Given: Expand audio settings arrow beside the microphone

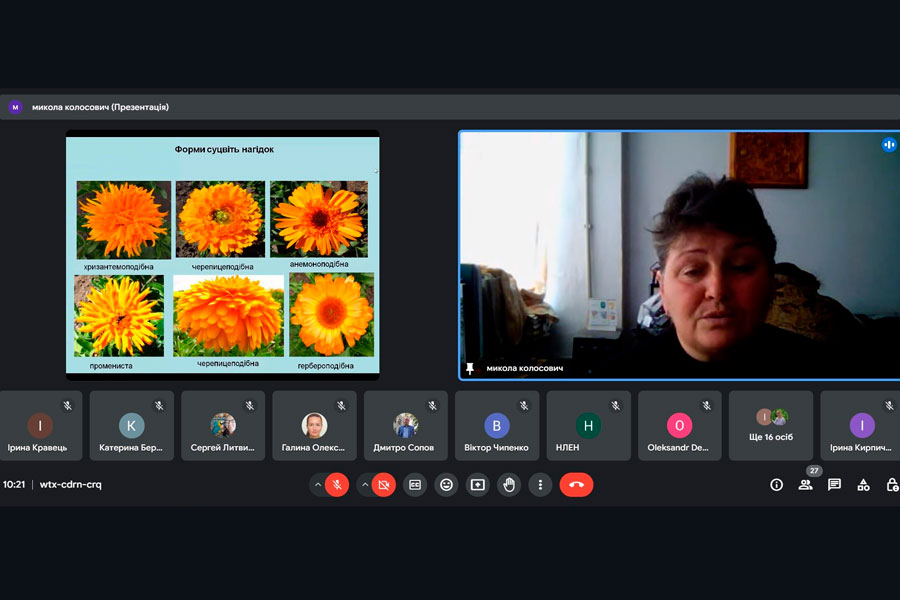Looking at the screenshot, I should (318, 485).
